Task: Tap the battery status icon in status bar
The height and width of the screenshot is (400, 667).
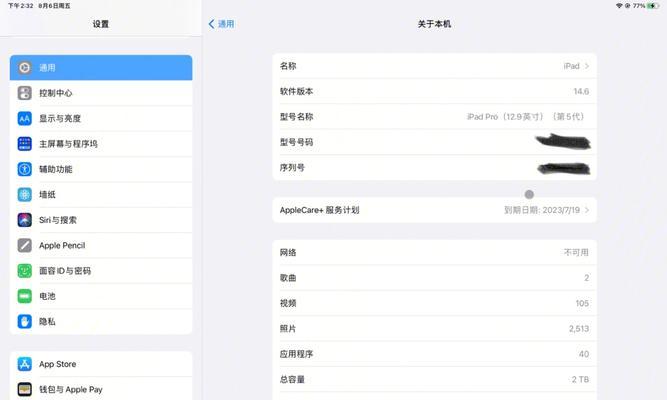Action: pyautogui.click(x=653, y=6)
